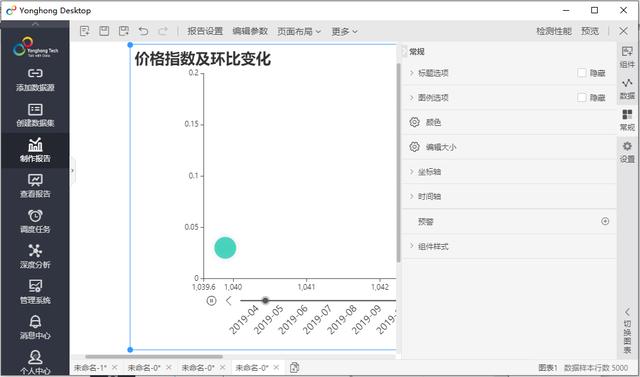
Task: Open 管理系统 in the sidebar
Action: [35, 292]
